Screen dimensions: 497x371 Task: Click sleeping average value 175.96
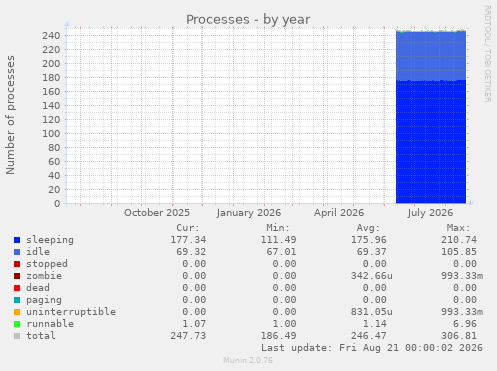pyautogui.click(x=369, y=240)
